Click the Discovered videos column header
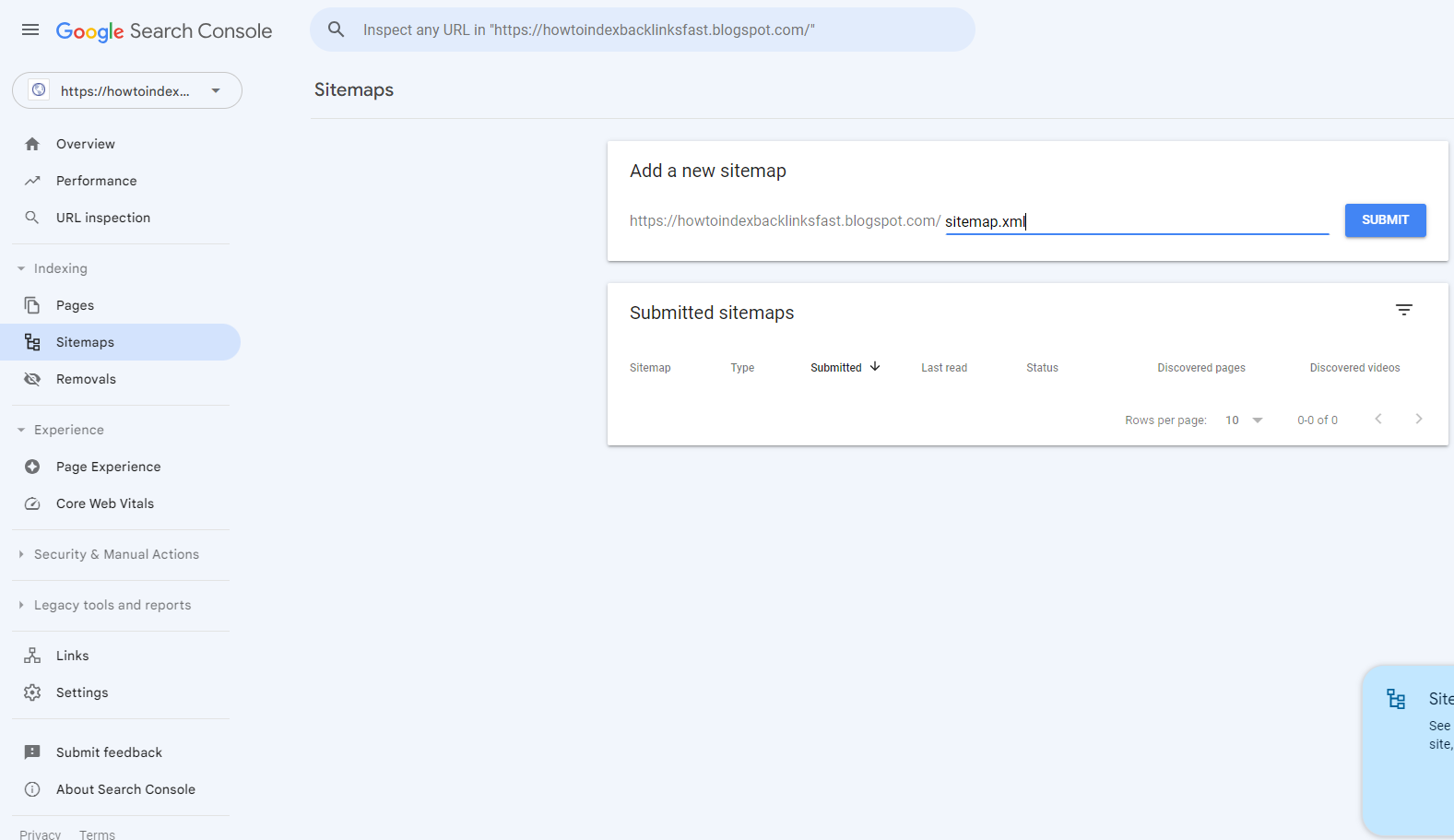This screenshot has height=840, width=1454. [x=1354, y=367]
